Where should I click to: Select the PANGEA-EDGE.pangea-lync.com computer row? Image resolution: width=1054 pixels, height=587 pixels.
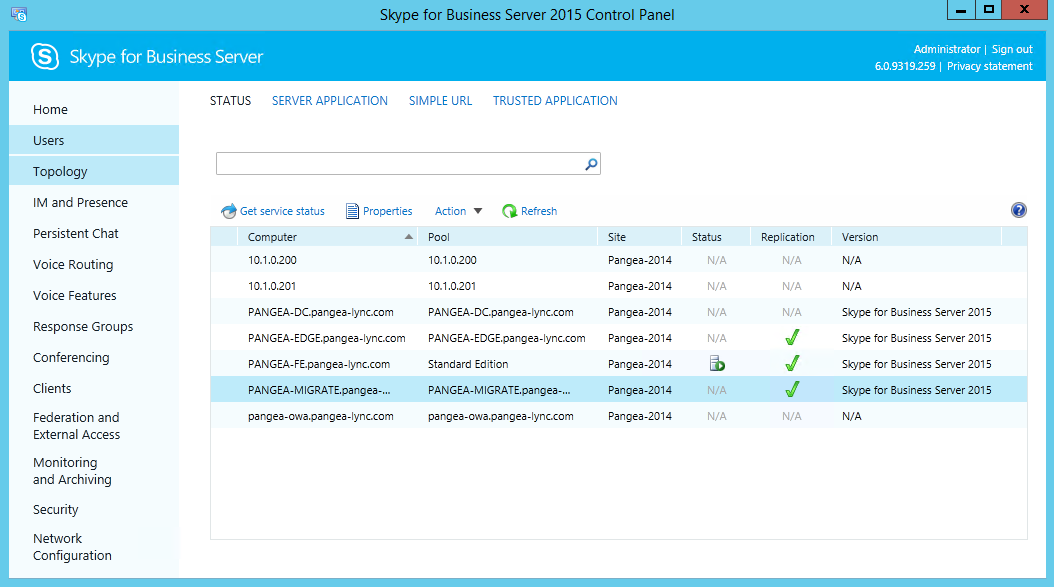618,338
